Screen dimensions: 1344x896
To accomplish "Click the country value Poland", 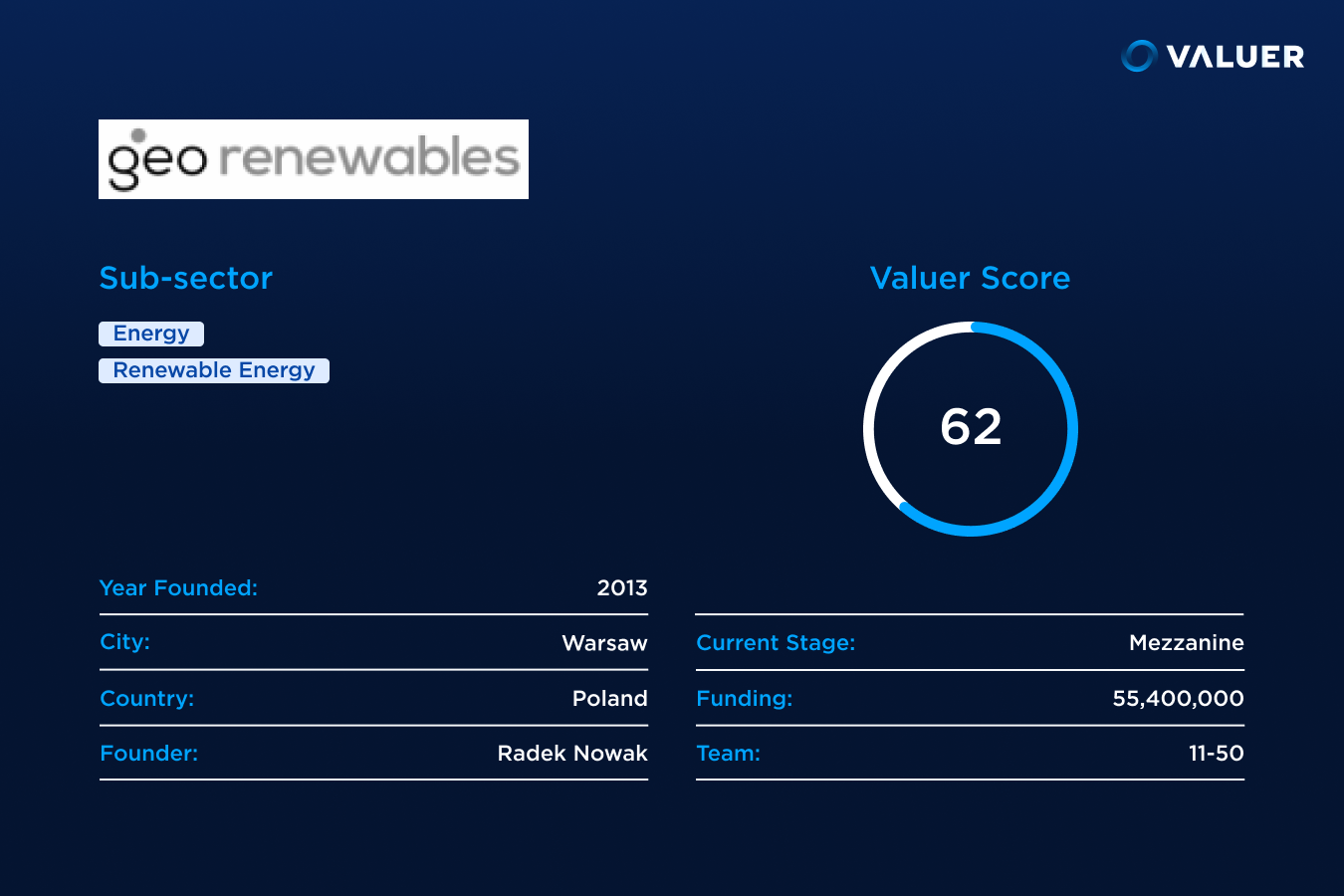I will (x=610, y=699).
